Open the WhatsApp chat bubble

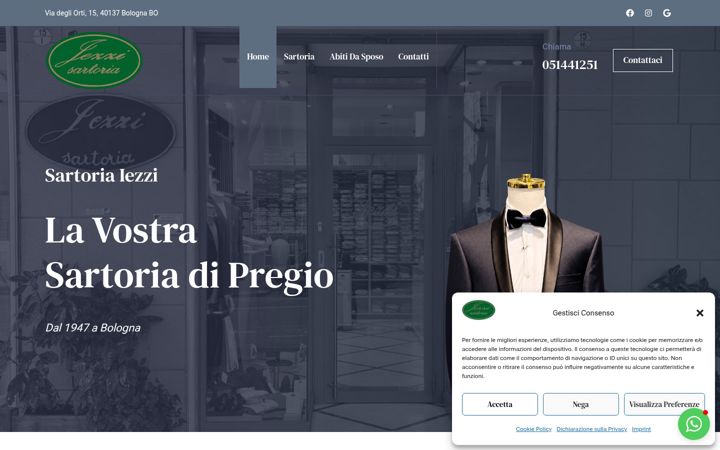pyautogui.click(x=694, y=424)
